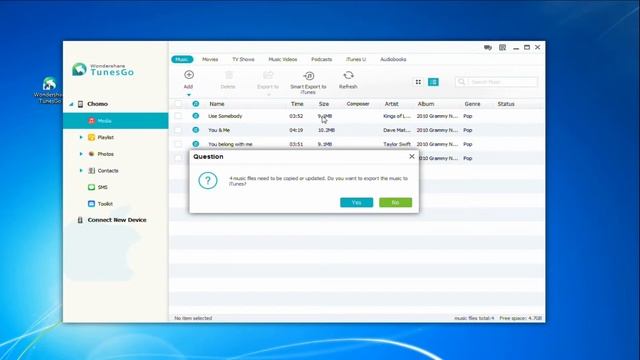Image resolution: width=640 pixels, height=360 pixels.
Task: Click the Add music icon
Action: 189,75
